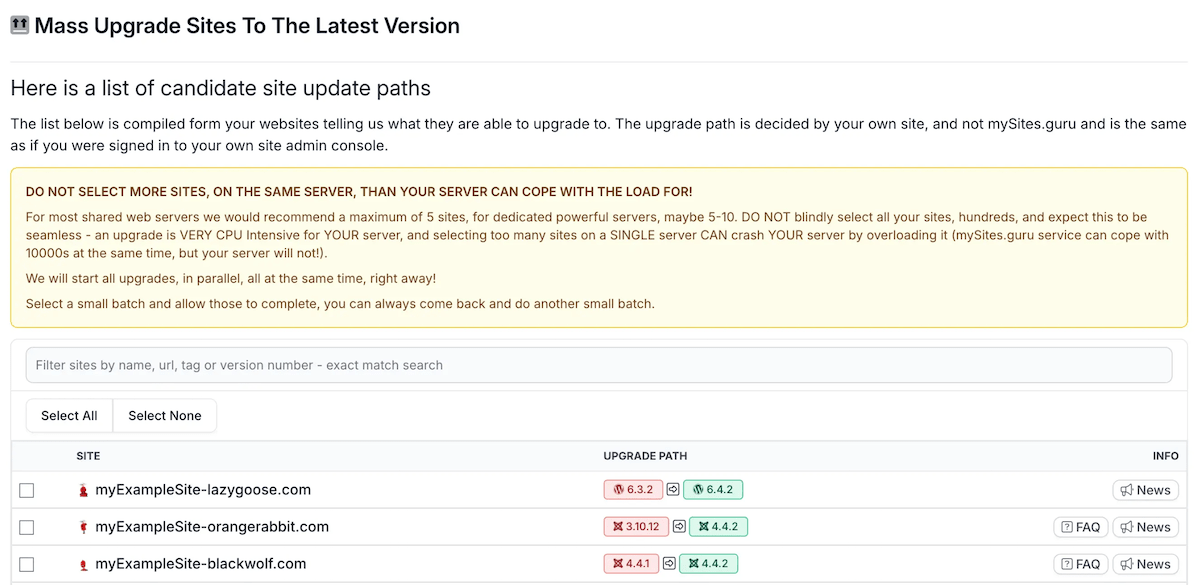This screenshot has height=585, width=1200.
Task: Click the upgrade icon beside the page title
Action: click(19, 26)
